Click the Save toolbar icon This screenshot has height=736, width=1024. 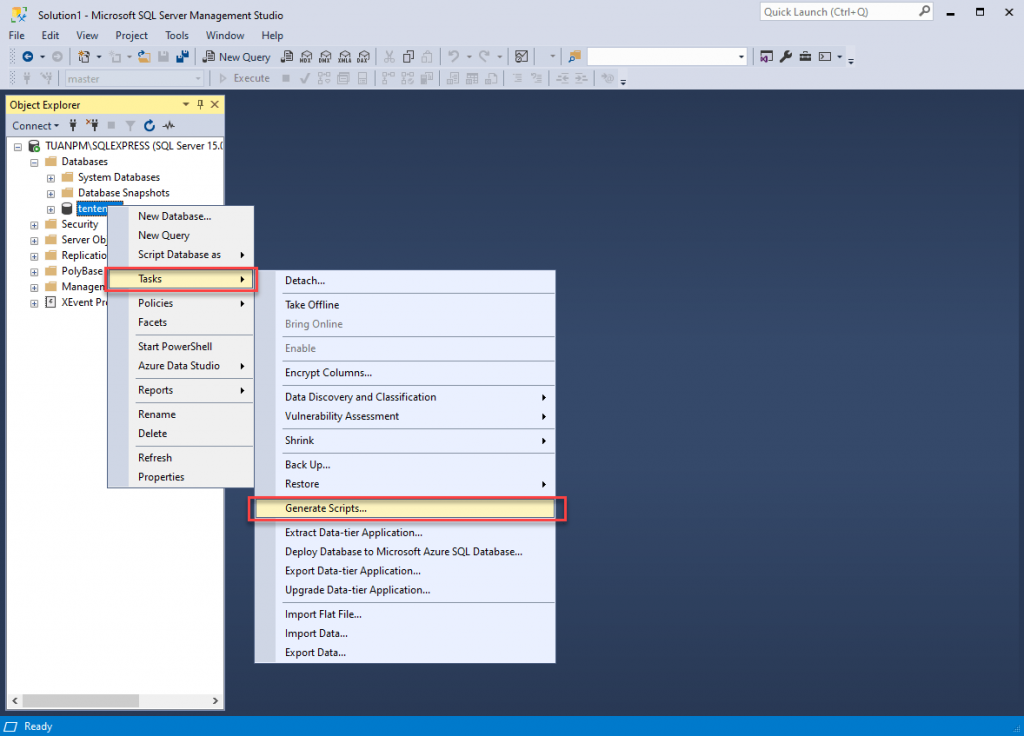[x=161, y=57]
